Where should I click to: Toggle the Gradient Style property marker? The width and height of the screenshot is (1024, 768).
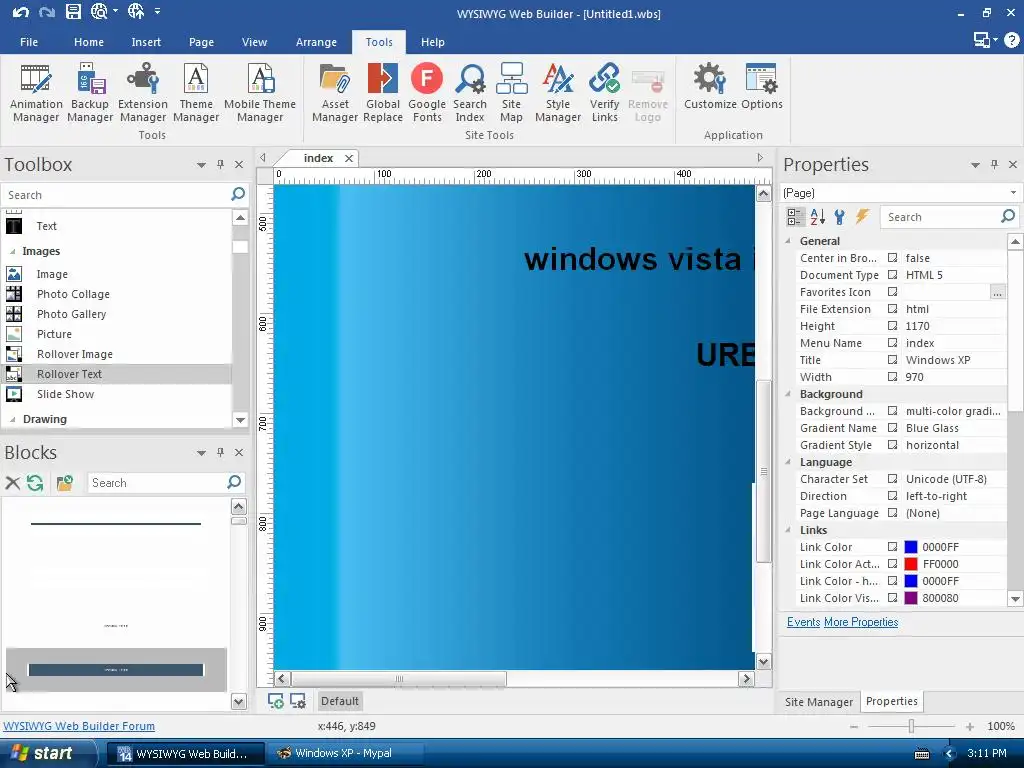(x=892, y=445)
